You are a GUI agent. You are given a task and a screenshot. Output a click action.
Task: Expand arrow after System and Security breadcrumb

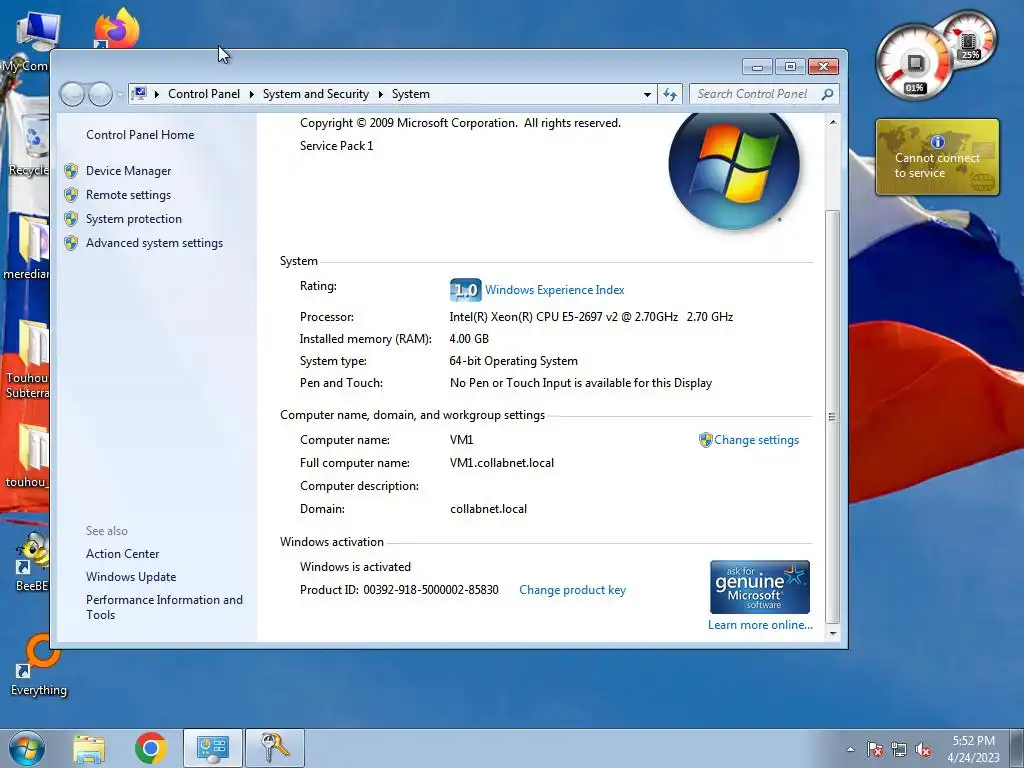380,94
